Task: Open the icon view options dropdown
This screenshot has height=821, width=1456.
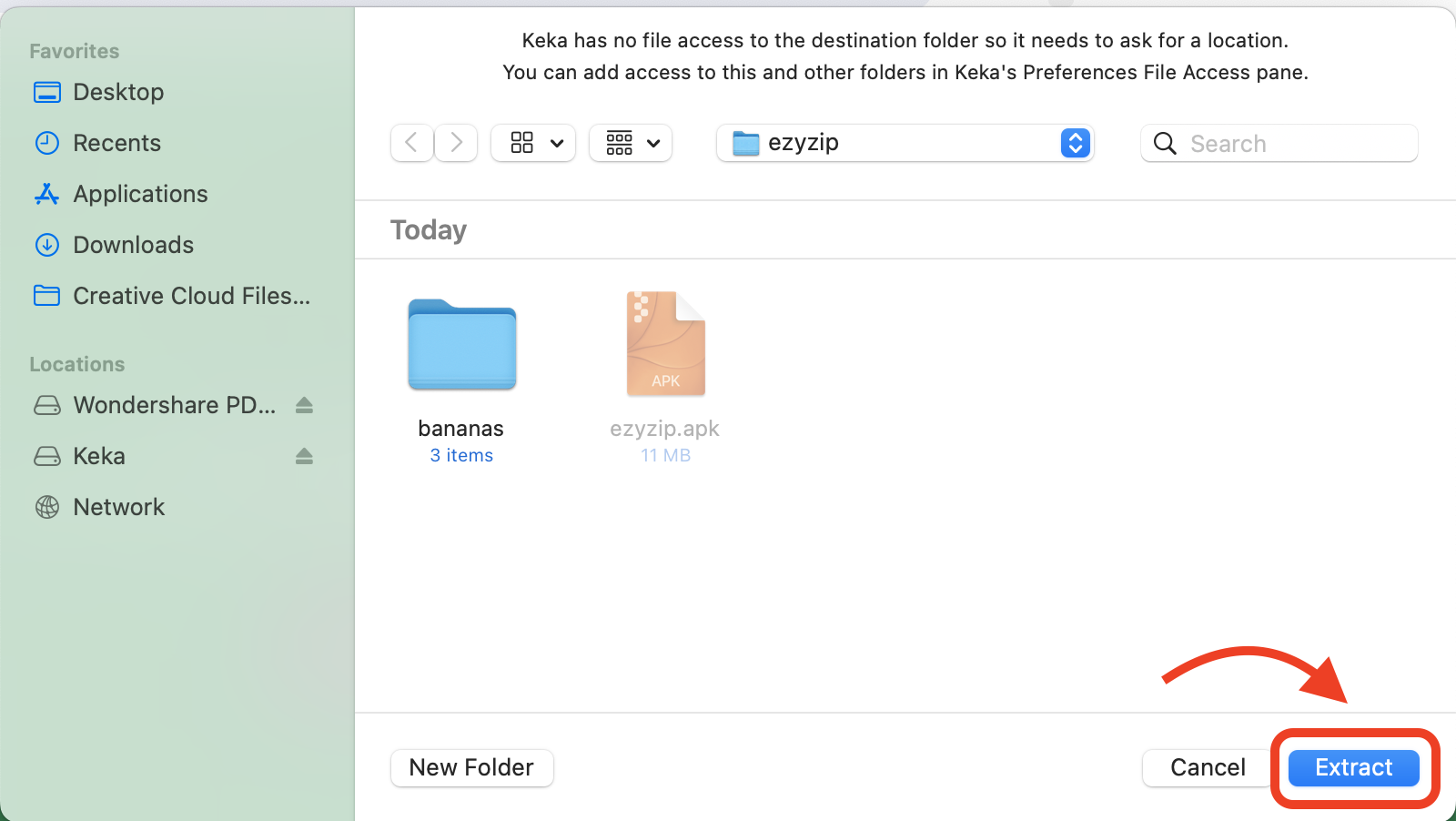Action: (532, 143)
